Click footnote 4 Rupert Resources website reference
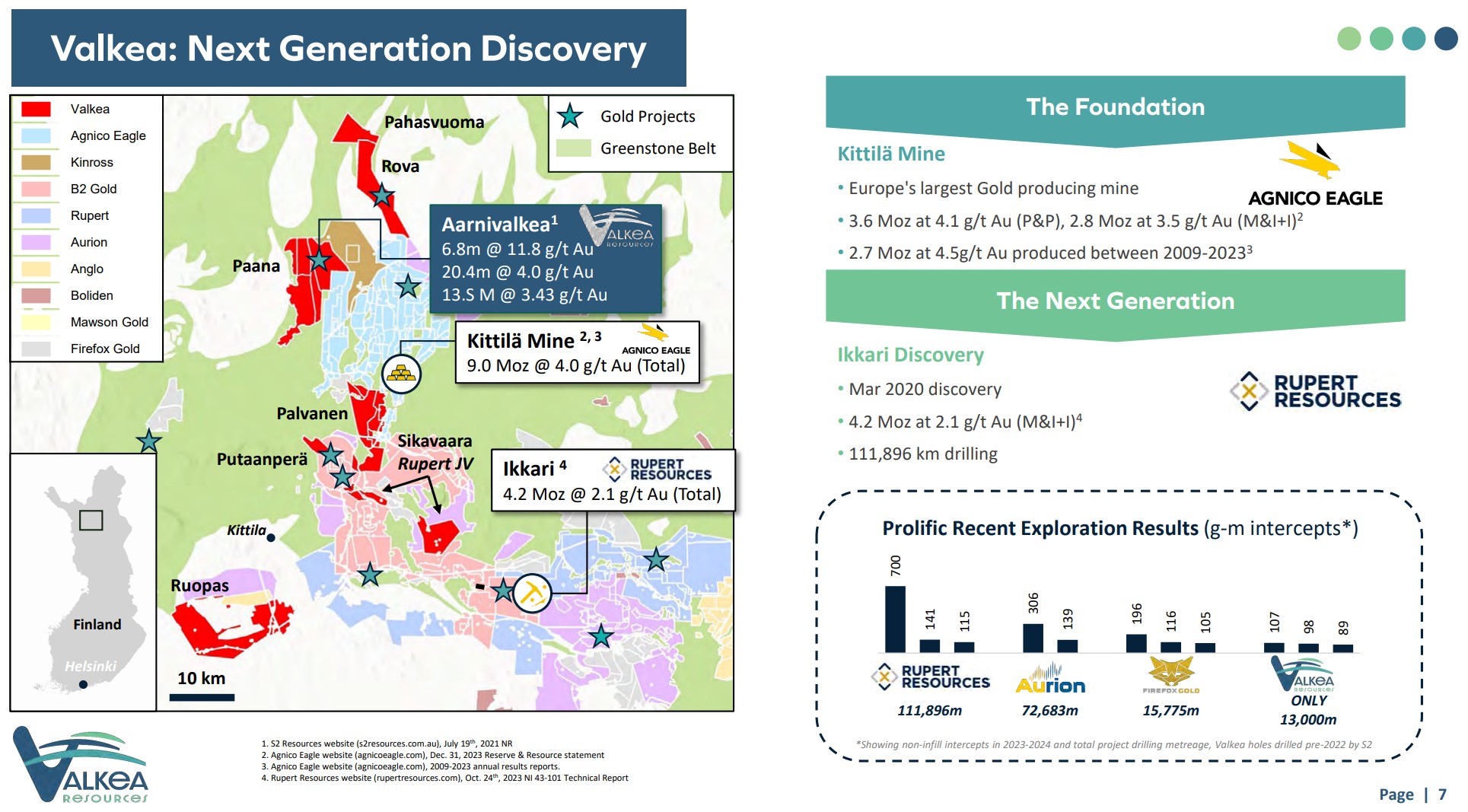The image size is (1468, 812). (444, 778)
